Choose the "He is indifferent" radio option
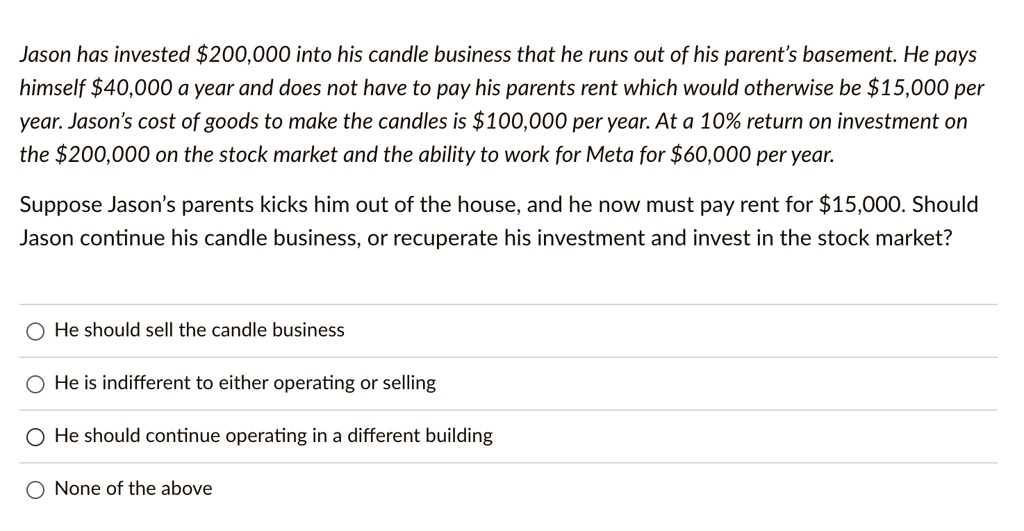This screenshot has width=1024, height=531. pyautogui.click(x=35, y=385)
